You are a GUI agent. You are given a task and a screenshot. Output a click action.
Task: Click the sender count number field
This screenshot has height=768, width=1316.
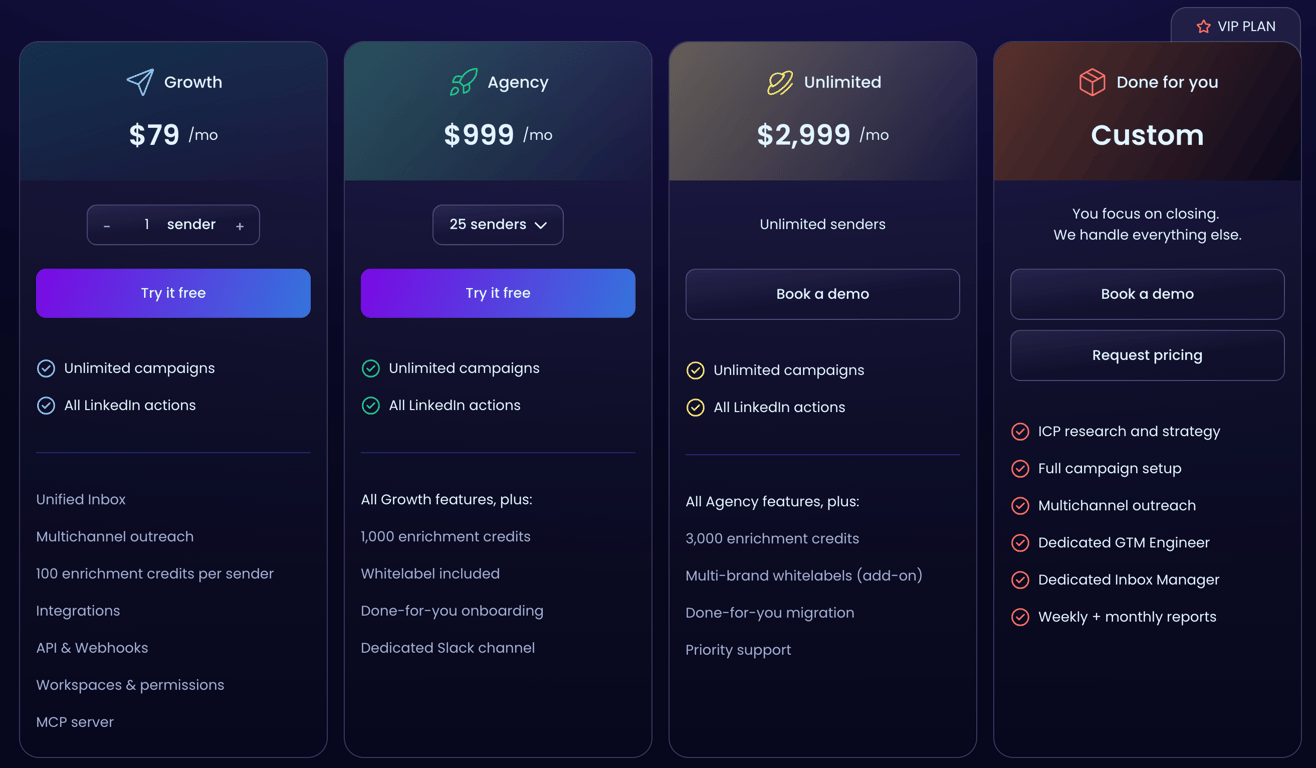(x=147, y=225)
